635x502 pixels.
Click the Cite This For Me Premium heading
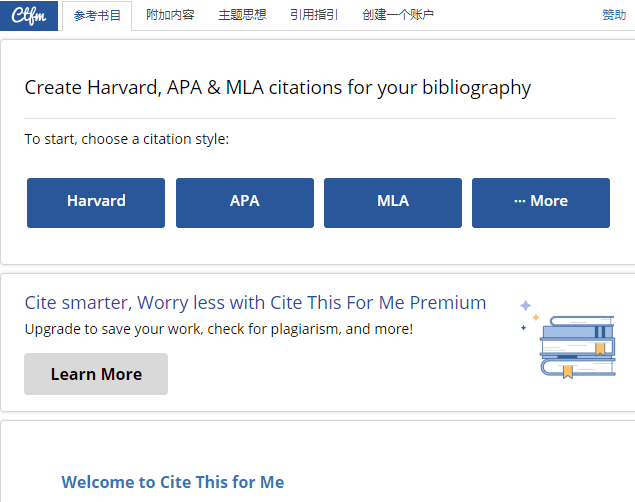click(255, 303)
